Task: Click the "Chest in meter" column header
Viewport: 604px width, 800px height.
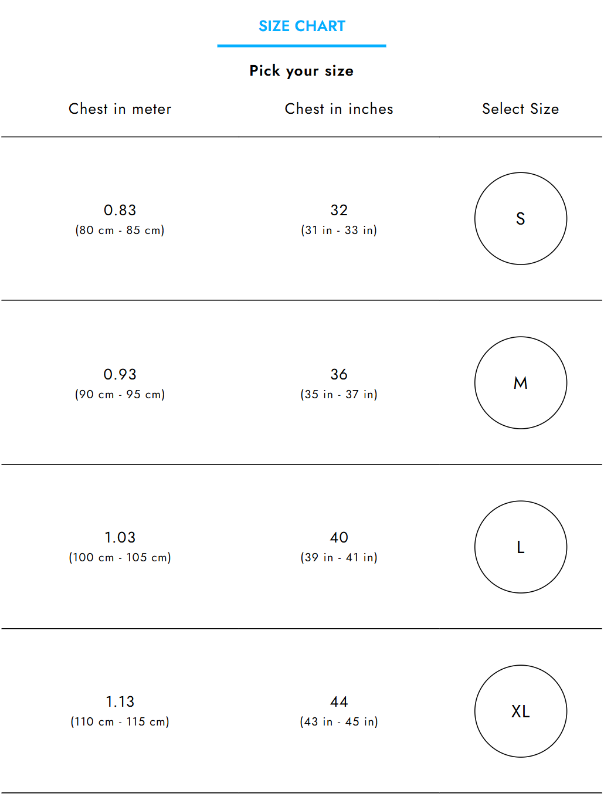Action: pos(120,109)
